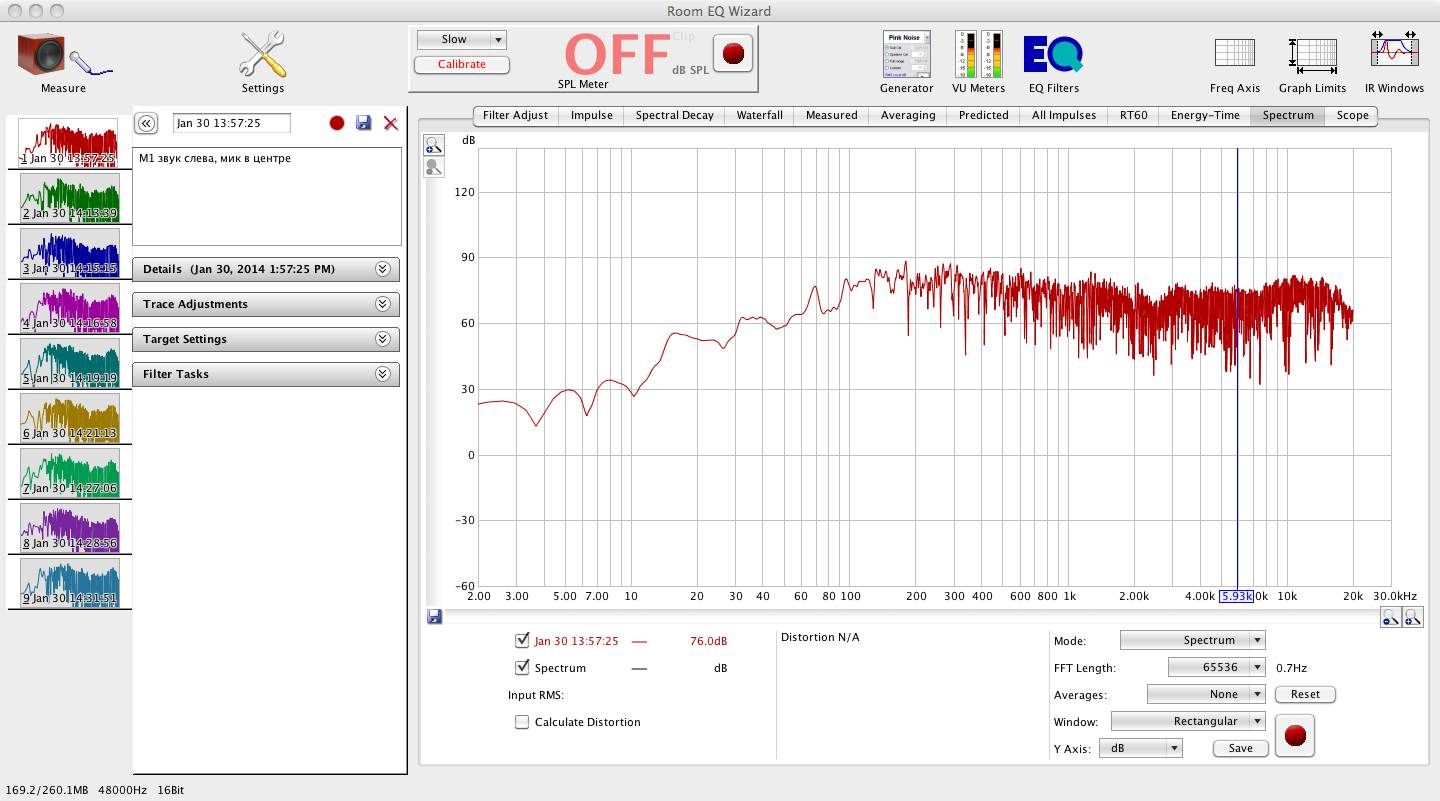Image resolution: width=1440 pixels, height=801 pixels.
Task: Expand the Trace Adjustments section
Action: click(265, 304)
